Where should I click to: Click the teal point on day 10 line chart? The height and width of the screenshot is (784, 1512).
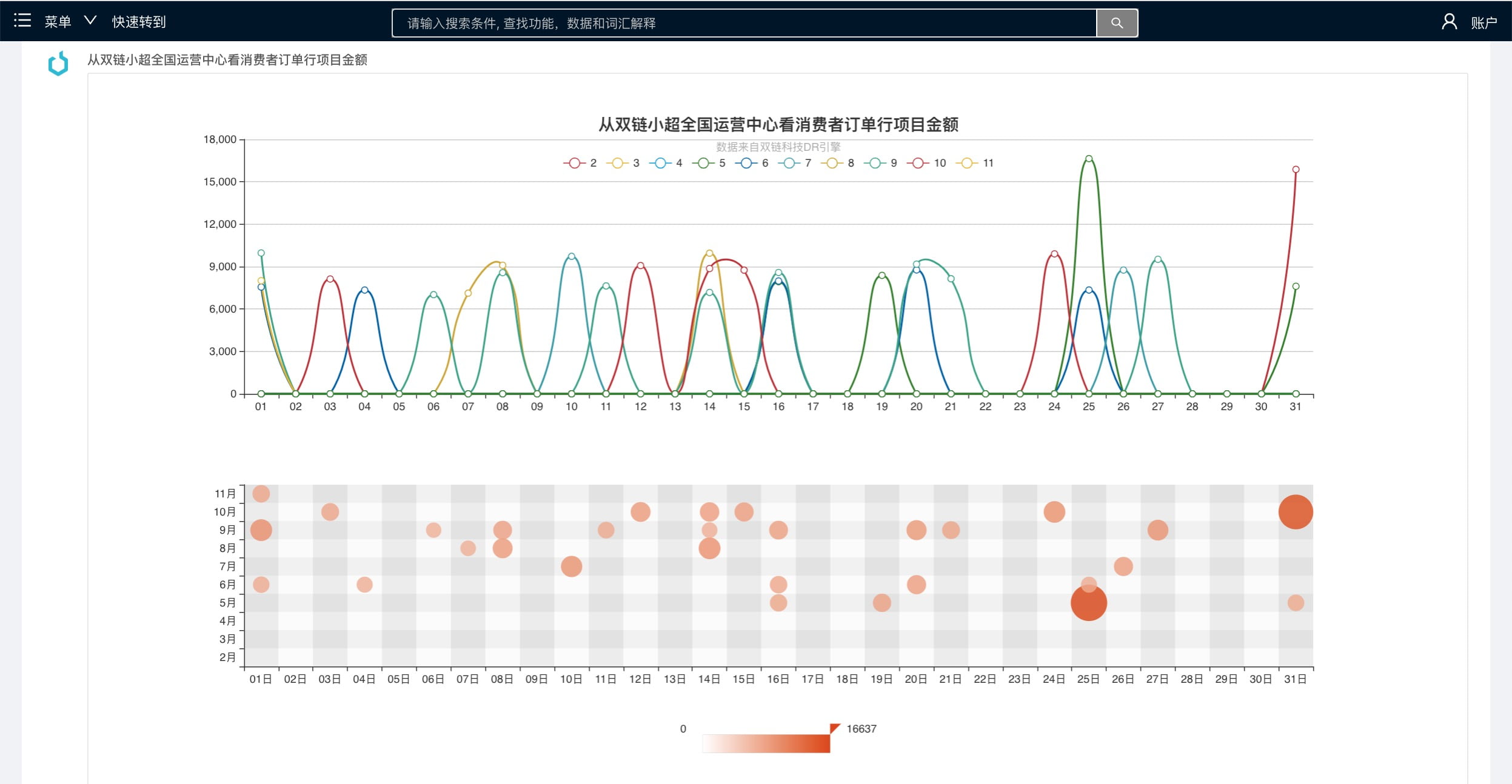pos(571,256)
